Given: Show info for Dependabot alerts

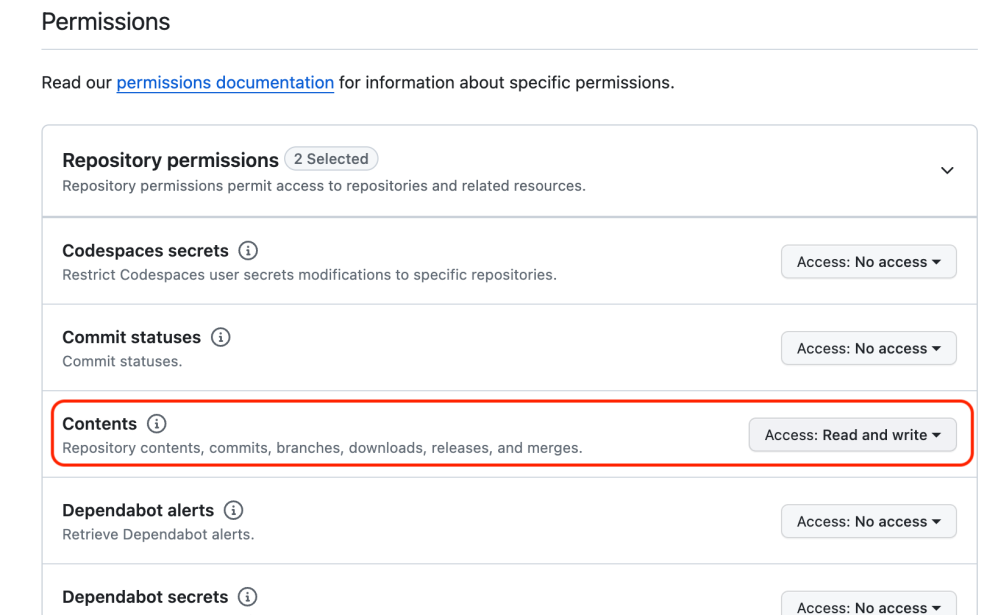Looking at the screenshot, I should pos(233,510).
